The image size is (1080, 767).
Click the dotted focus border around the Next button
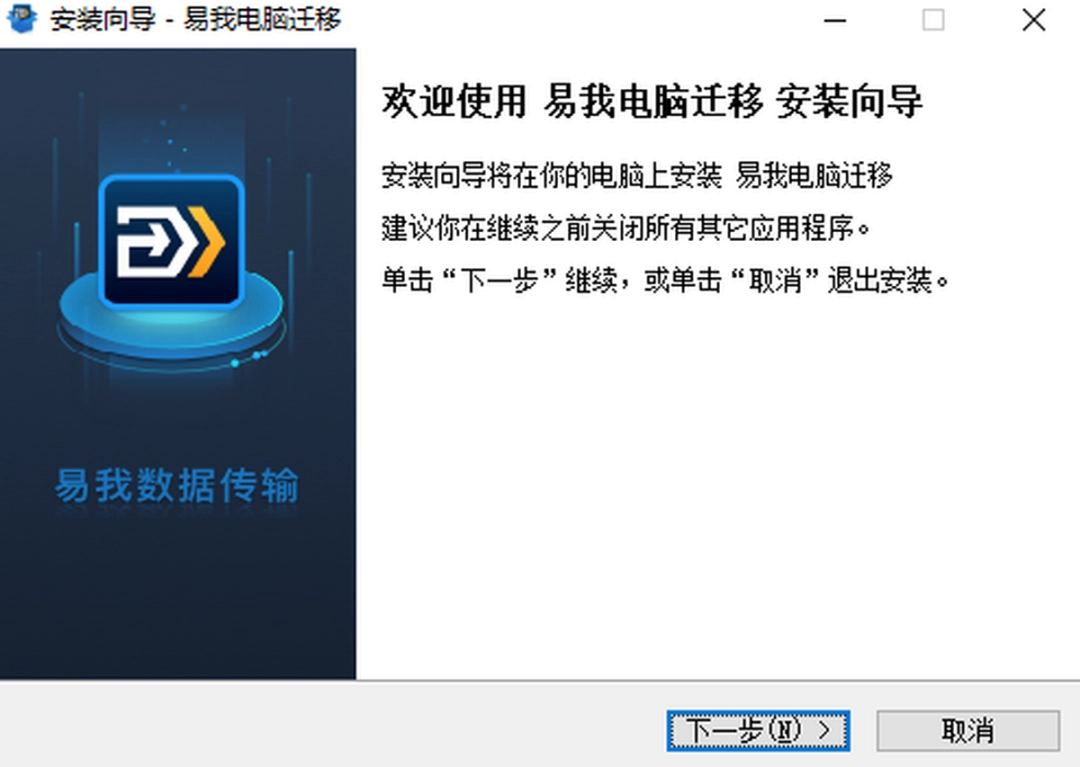(x=758, y=712)
